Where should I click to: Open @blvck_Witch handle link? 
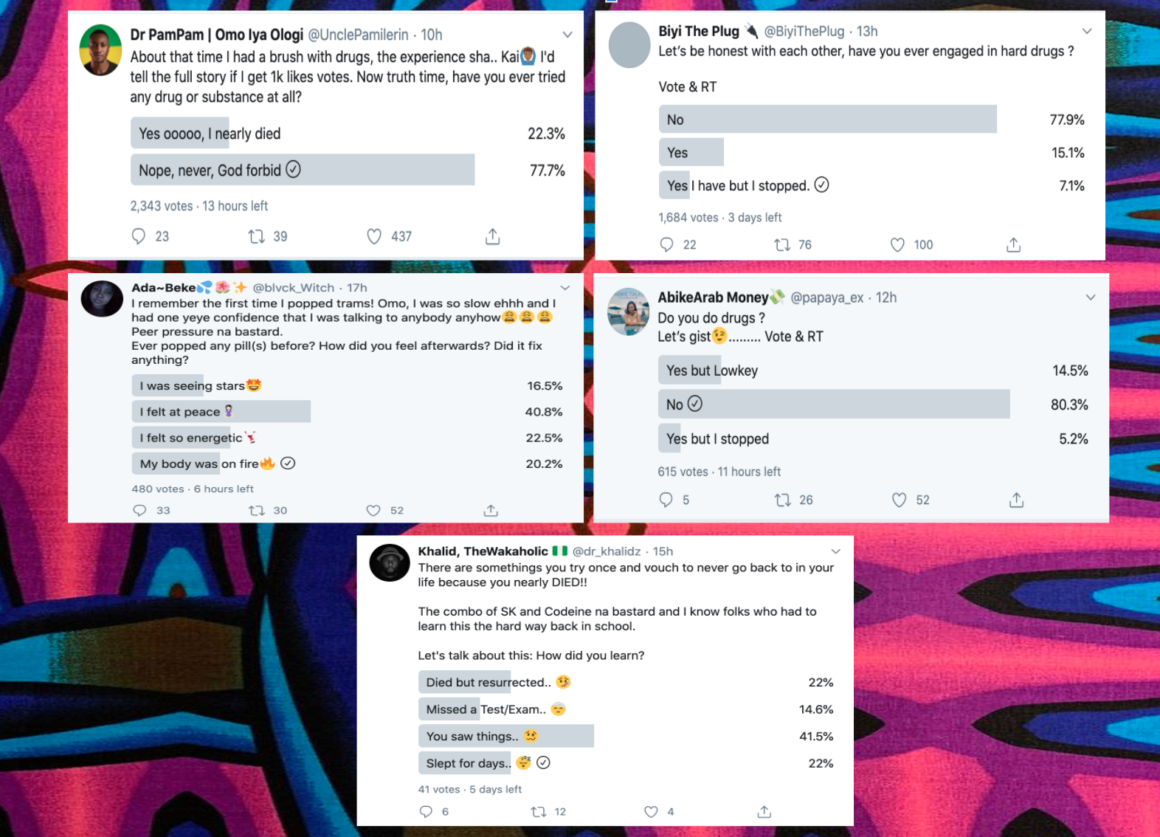pos(293,288)
